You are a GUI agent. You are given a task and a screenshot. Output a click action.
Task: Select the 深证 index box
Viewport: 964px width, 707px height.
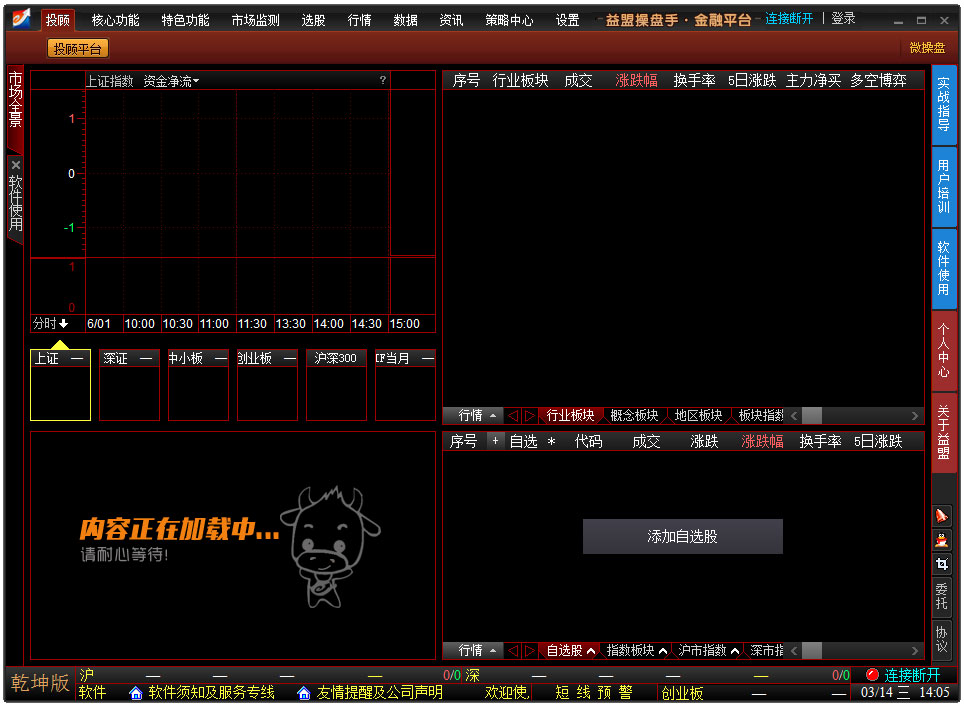point(129,385)
